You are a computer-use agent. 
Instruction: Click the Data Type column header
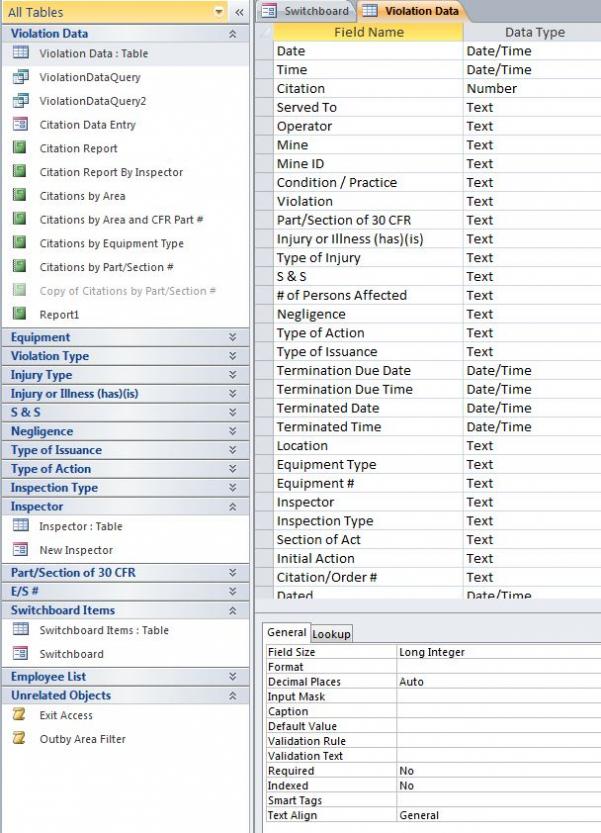(533, 32)
